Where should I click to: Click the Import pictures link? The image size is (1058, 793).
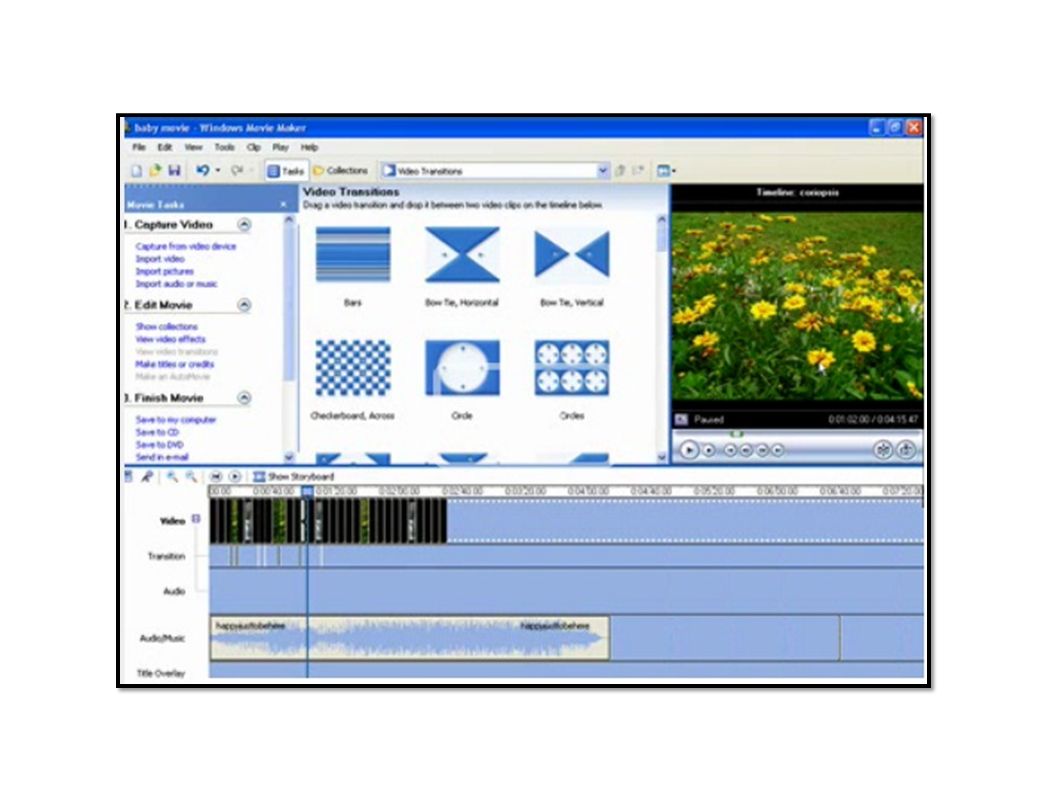click(x=164, y=271)
